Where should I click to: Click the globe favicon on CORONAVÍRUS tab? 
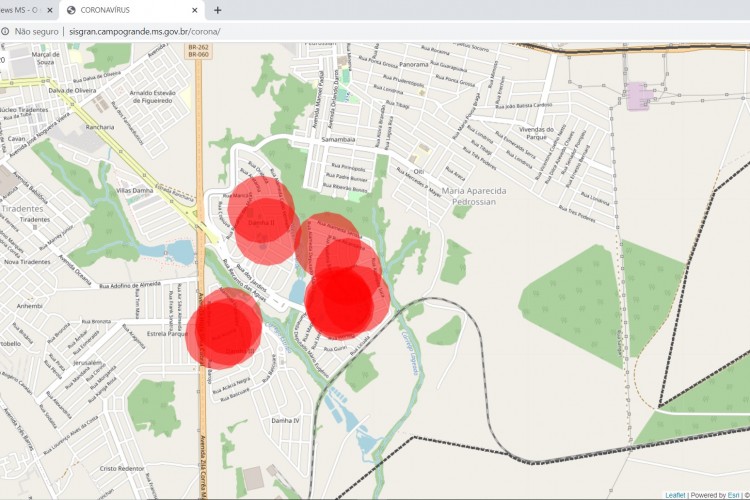71,10
